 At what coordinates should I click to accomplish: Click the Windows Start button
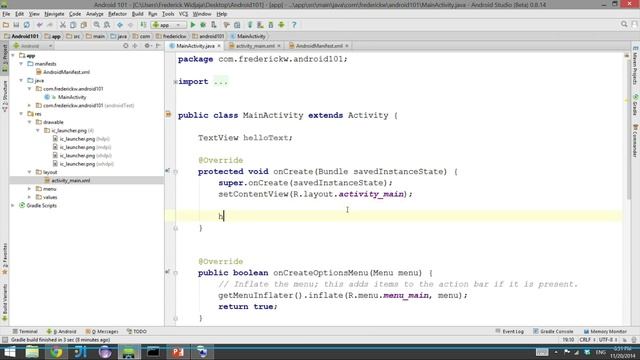click(x=9, y=352)
